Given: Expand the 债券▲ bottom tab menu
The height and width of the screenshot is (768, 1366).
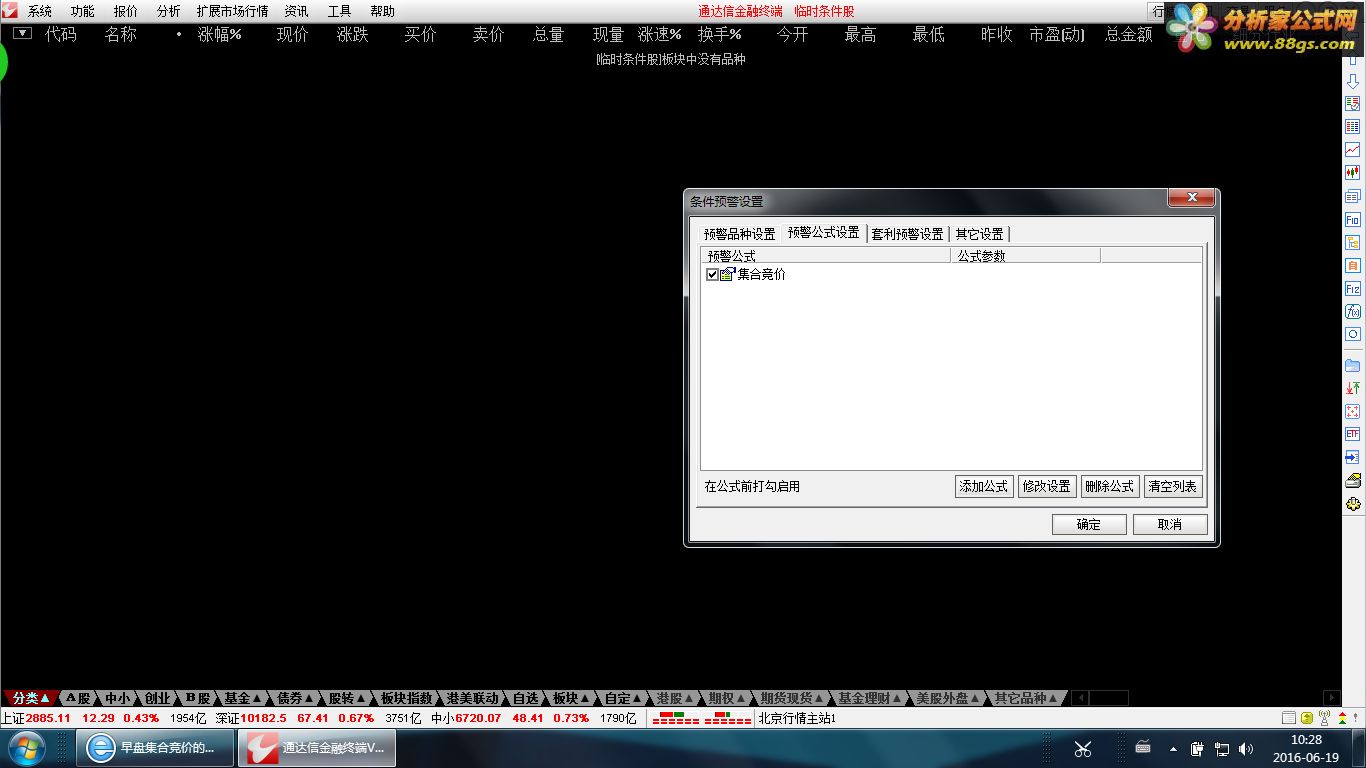Looking at the screenshot, I should point(295,698).
